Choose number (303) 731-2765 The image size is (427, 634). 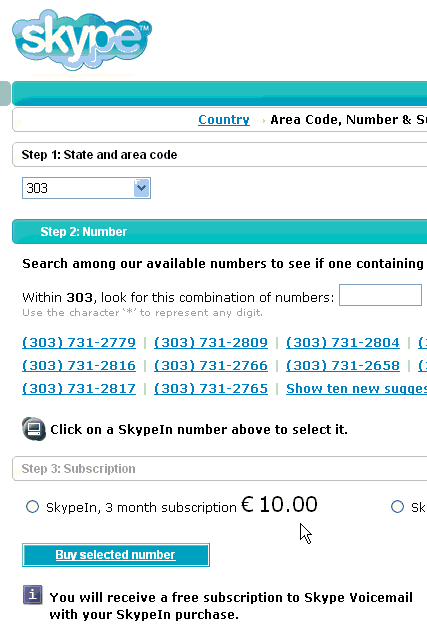(211, 389)
